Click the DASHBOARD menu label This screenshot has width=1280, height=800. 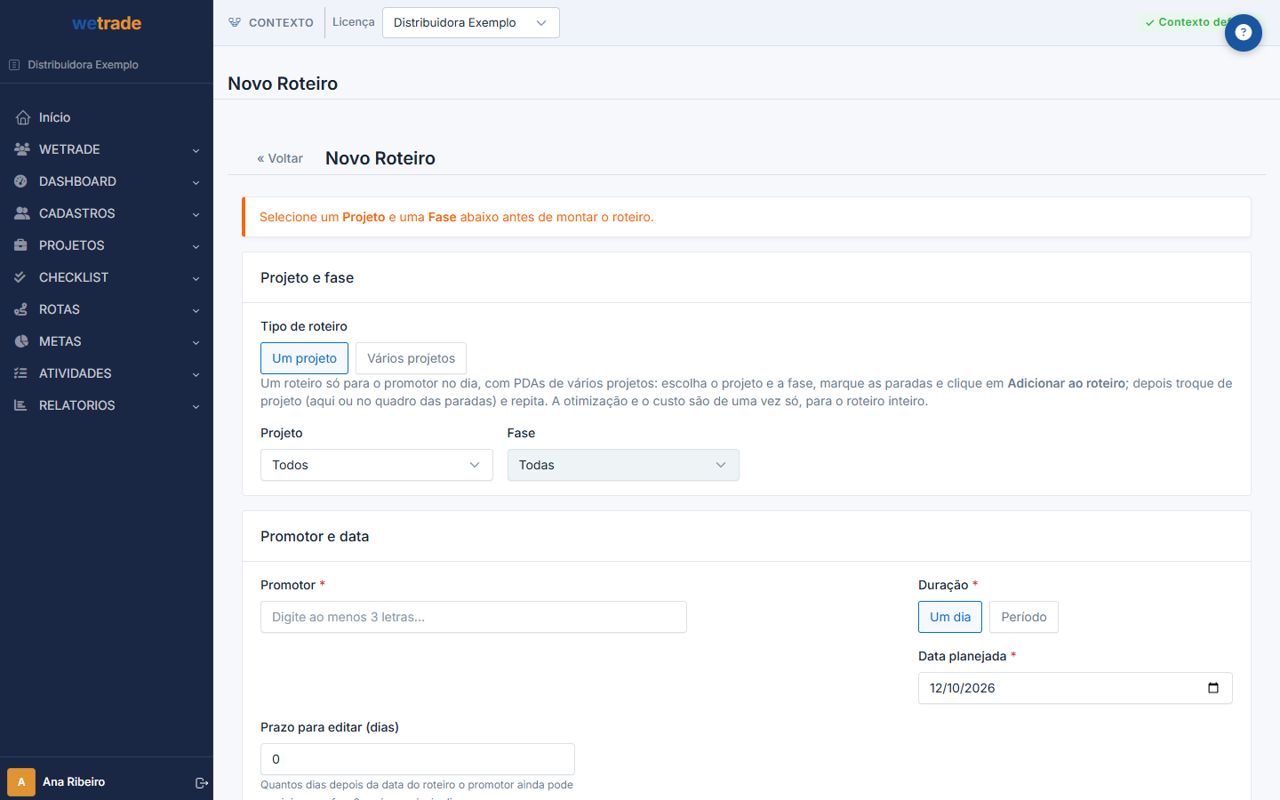coord(77,182)
